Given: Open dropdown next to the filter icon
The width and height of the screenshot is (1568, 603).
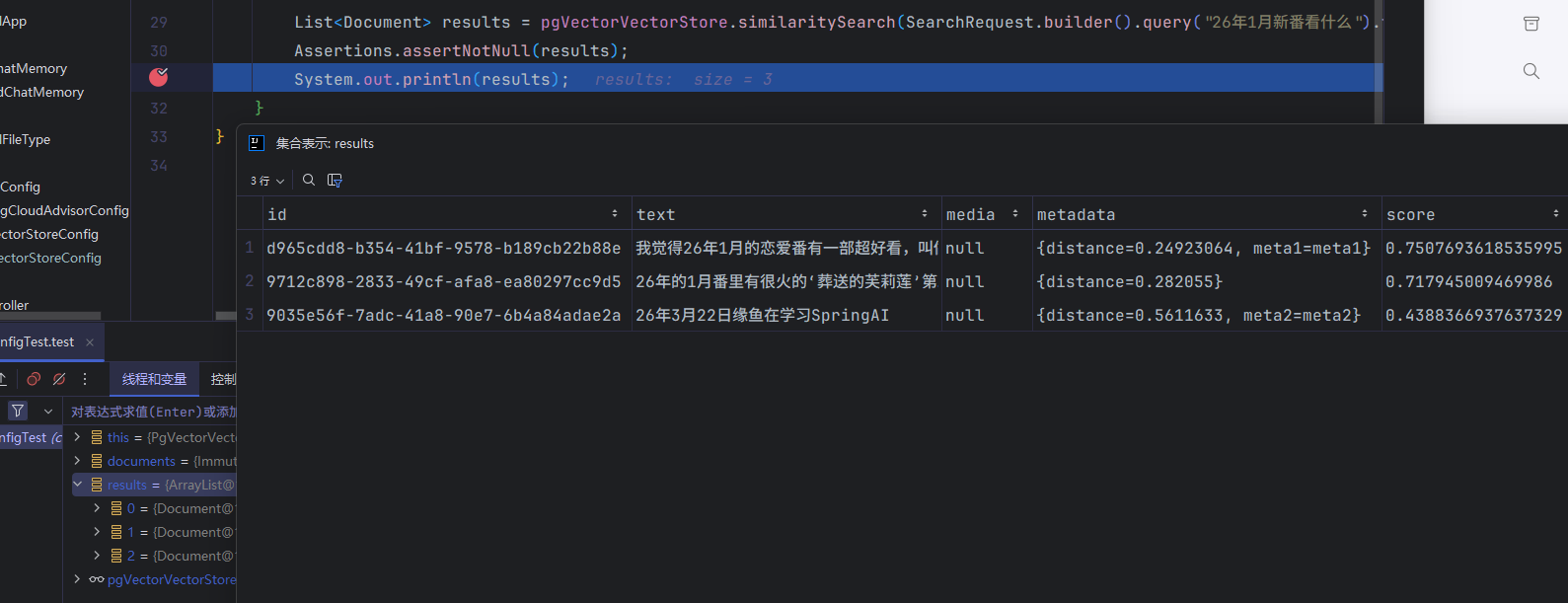Looking at the screenshot, I should [x=47, y=411].
